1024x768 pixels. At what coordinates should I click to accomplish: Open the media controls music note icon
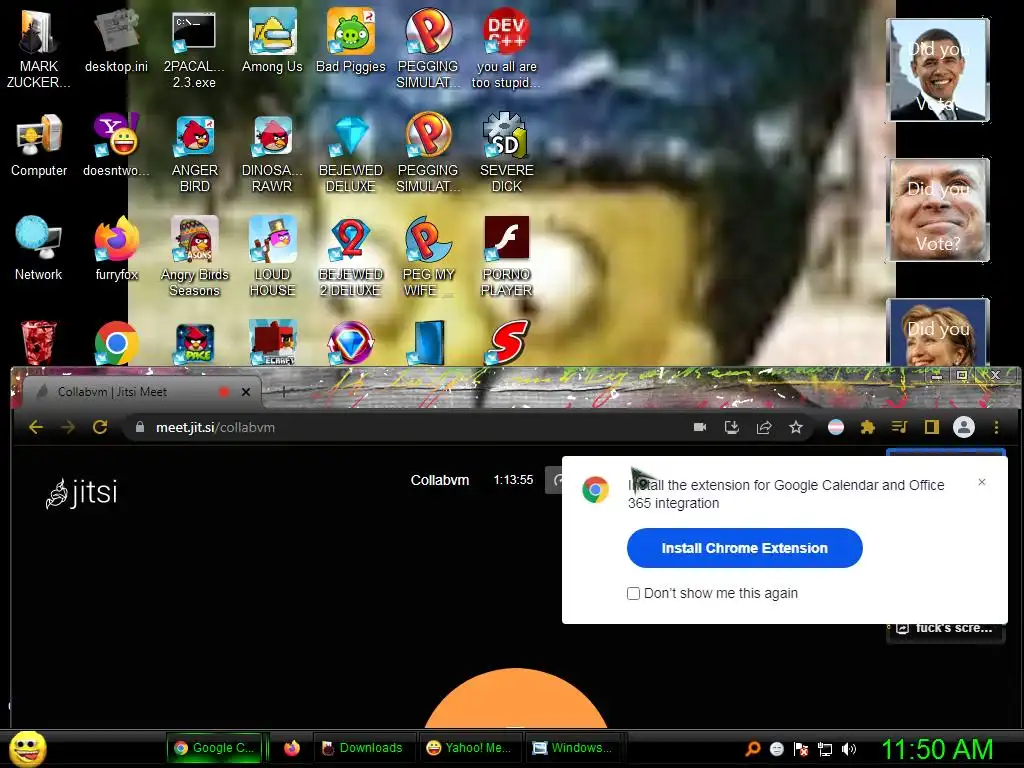[x=899, y=427]
